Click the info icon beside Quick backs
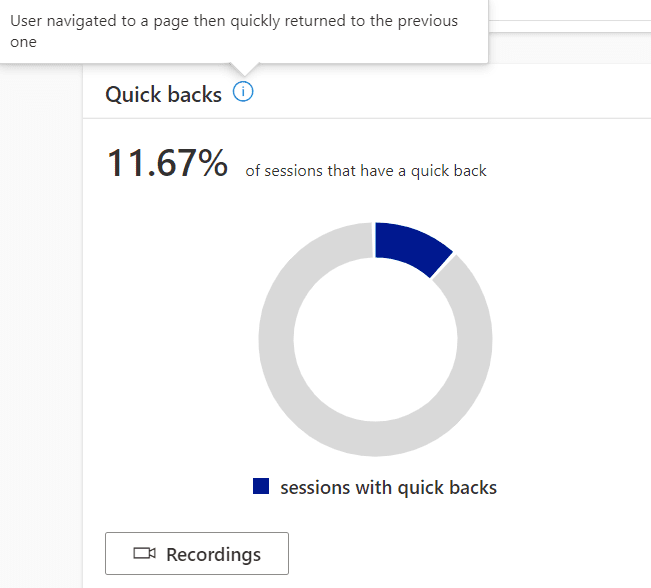Screen dimensions: 651x588 coord(243,93)
